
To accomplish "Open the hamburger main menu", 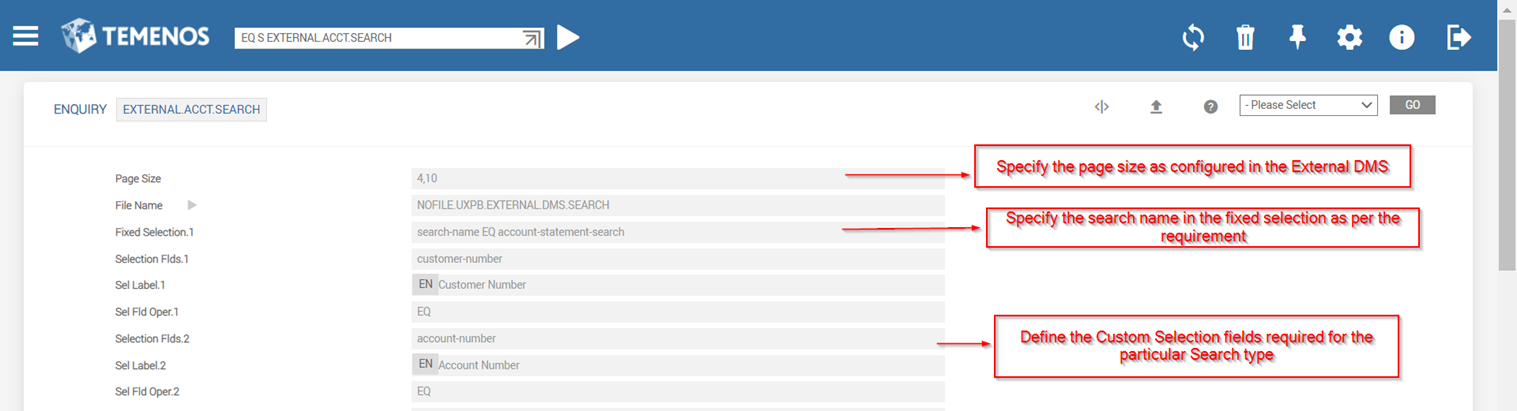I will click(25, 37).
